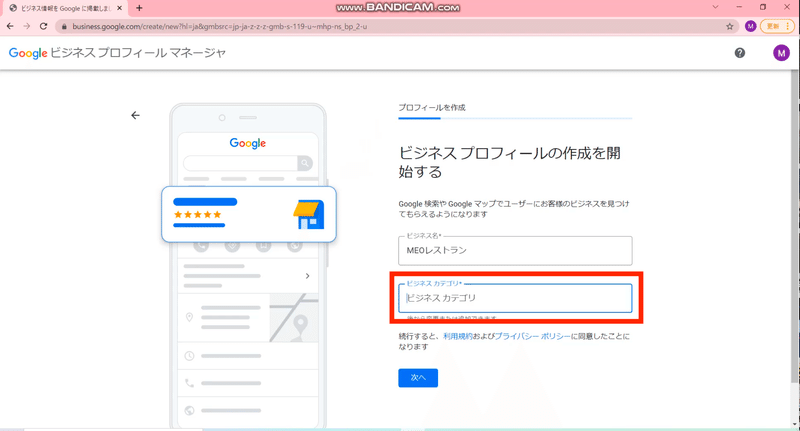Click the プロフィールを作成 step label
This screenshot has height=431, width=800.
[432, 108]
